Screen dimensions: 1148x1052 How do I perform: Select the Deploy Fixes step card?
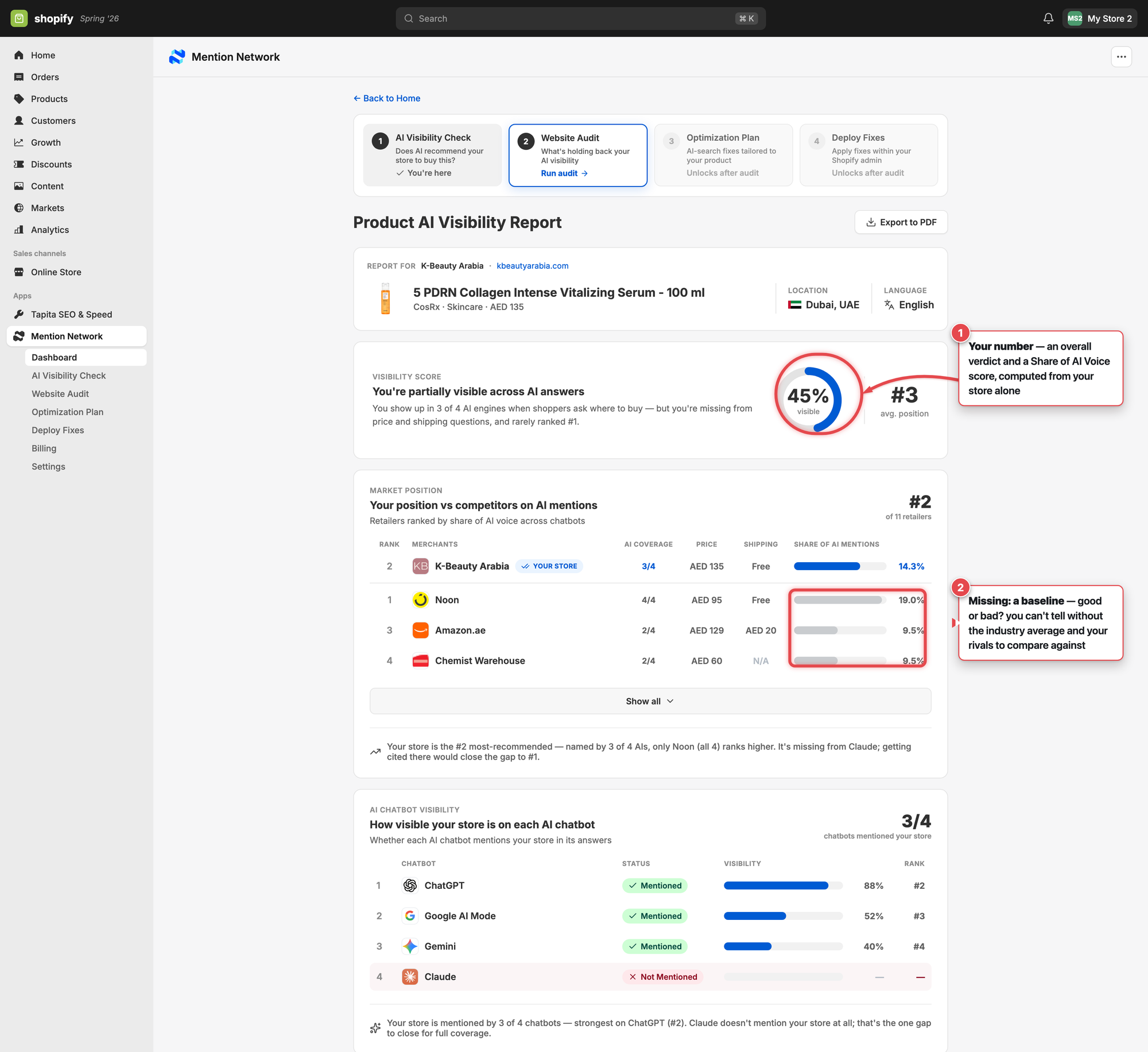868,155
